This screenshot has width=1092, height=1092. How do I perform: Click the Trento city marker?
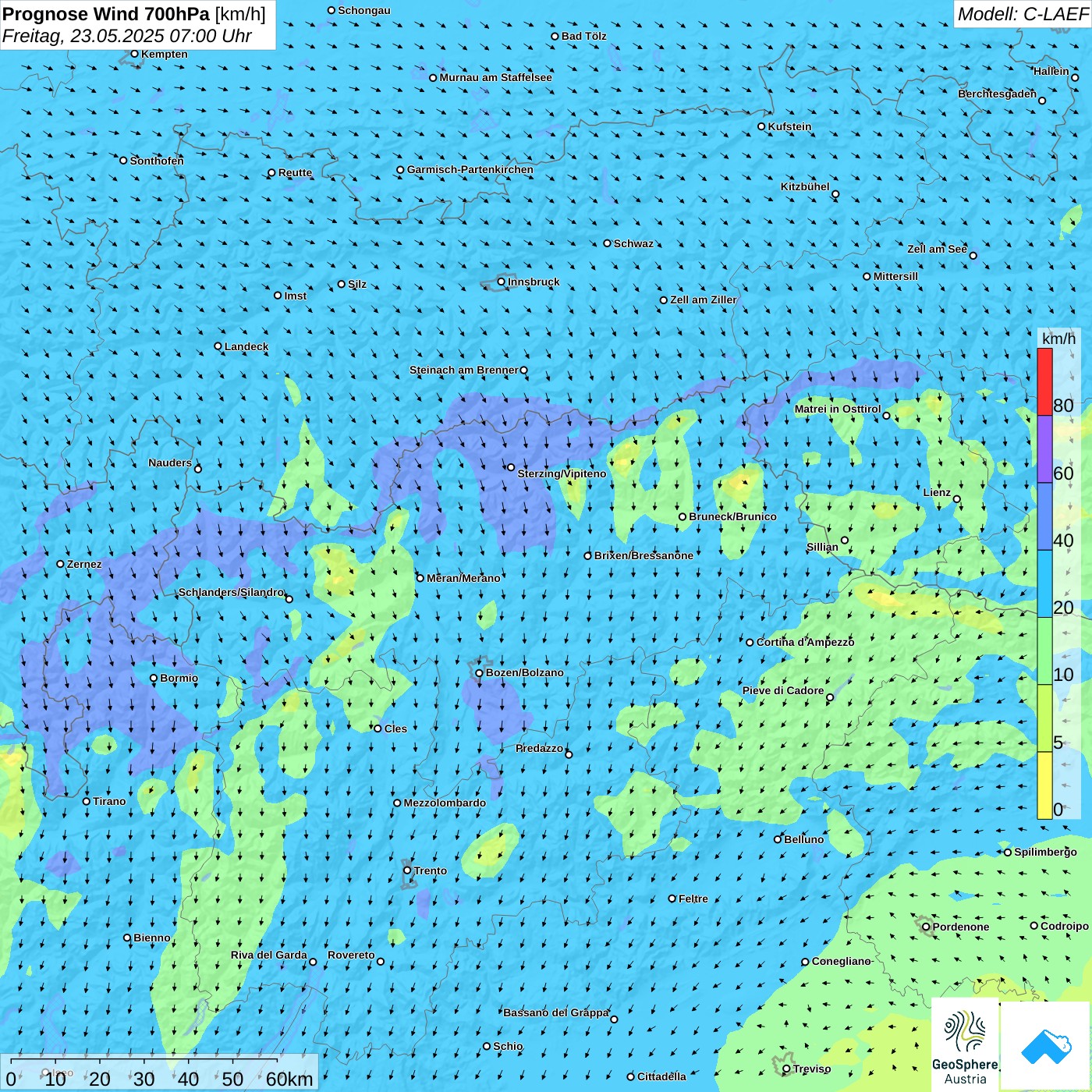[407, 870]
